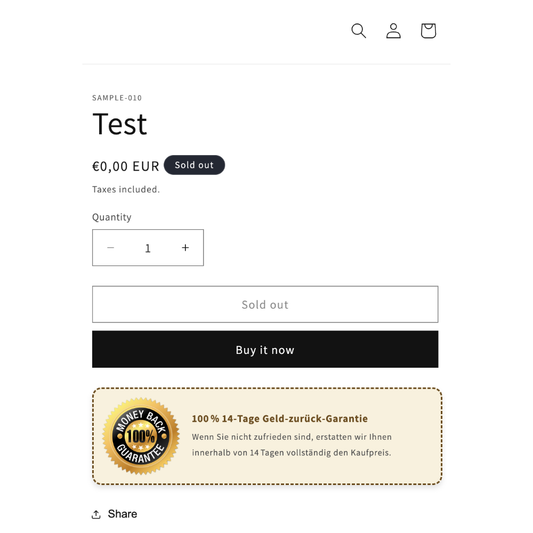
Task: Click the disabled Sold out button
Action: (x=265, y=304)
